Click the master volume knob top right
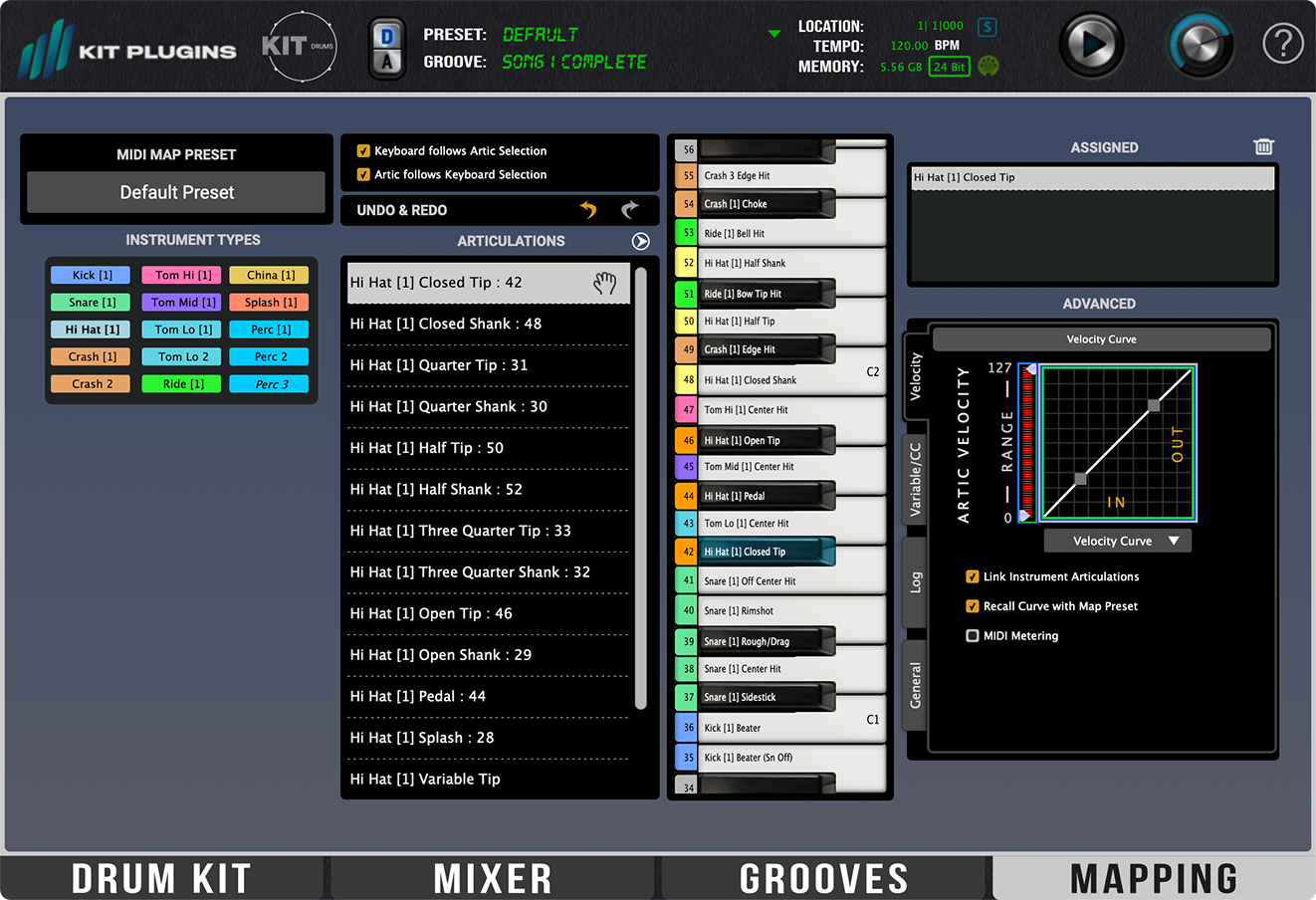 click(x=1200, y=44)
